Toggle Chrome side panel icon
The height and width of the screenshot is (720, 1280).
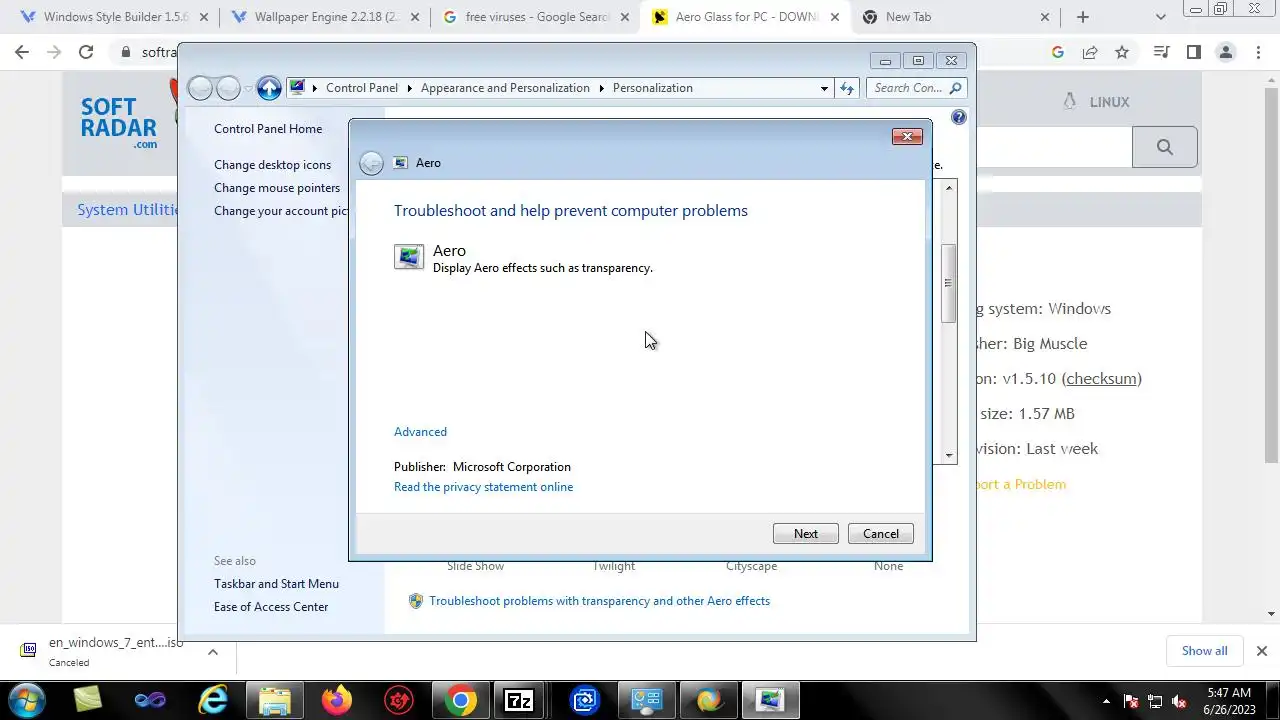[x=1193, y=52]
